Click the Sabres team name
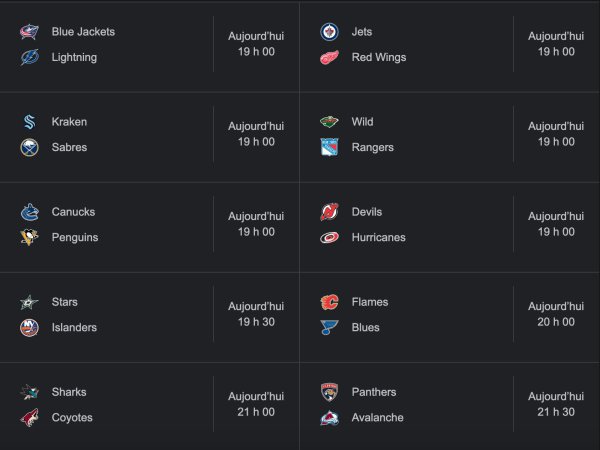Viewport: 600px width, 450px height. [x=69, y=148]
